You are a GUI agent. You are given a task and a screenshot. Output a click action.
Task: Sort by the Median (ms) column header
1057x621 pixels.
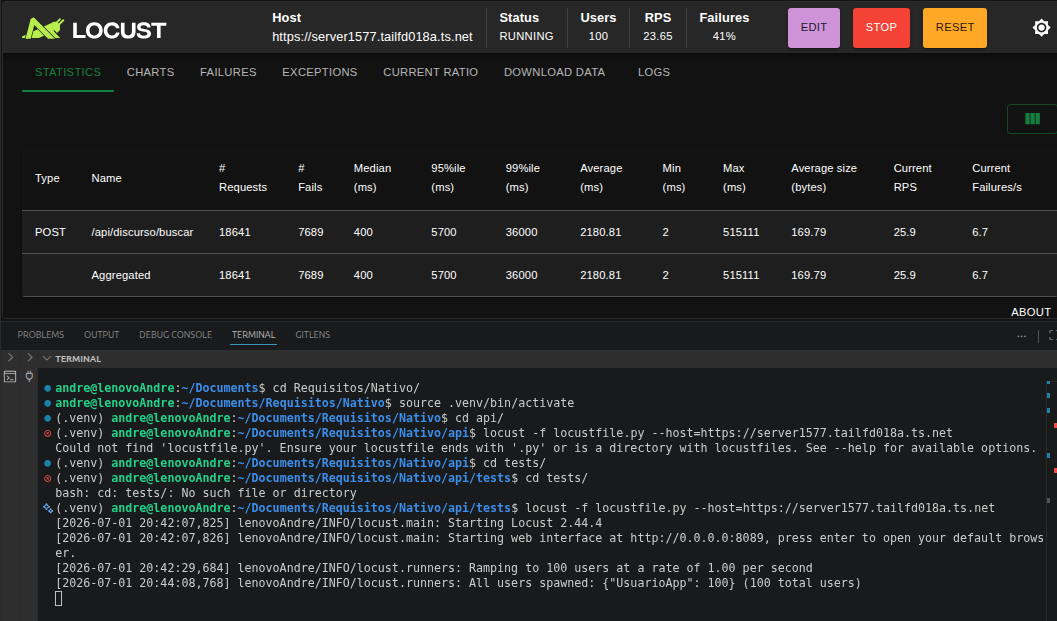(372, 178)
